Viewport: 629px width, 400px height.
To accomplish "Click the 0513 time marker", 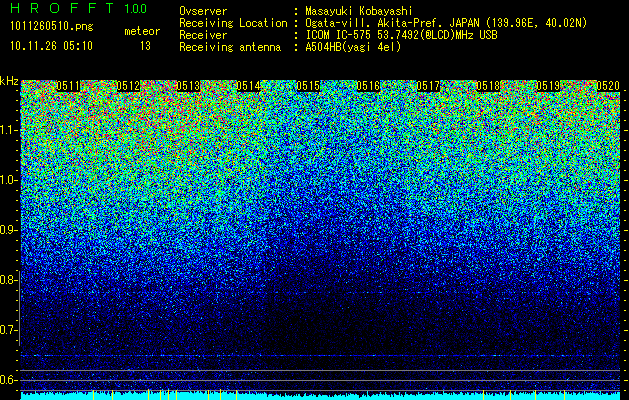I will [188, 86].
